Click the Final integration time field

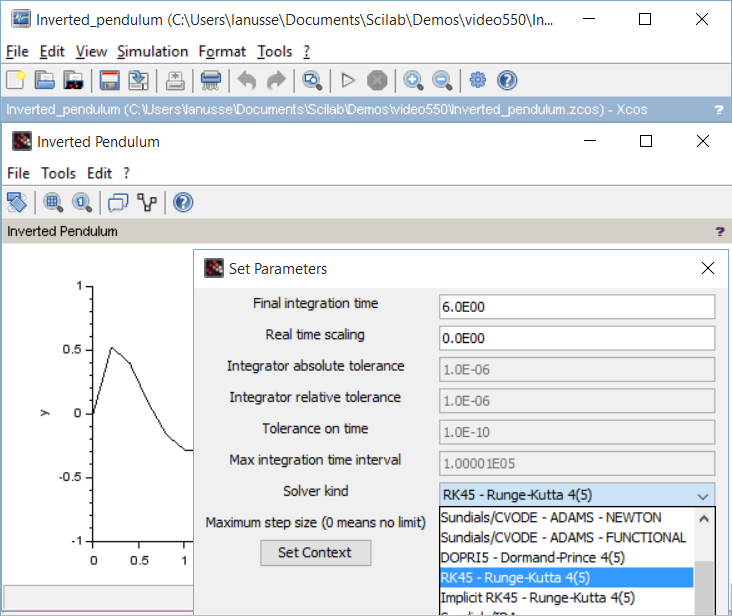point(577,307)
